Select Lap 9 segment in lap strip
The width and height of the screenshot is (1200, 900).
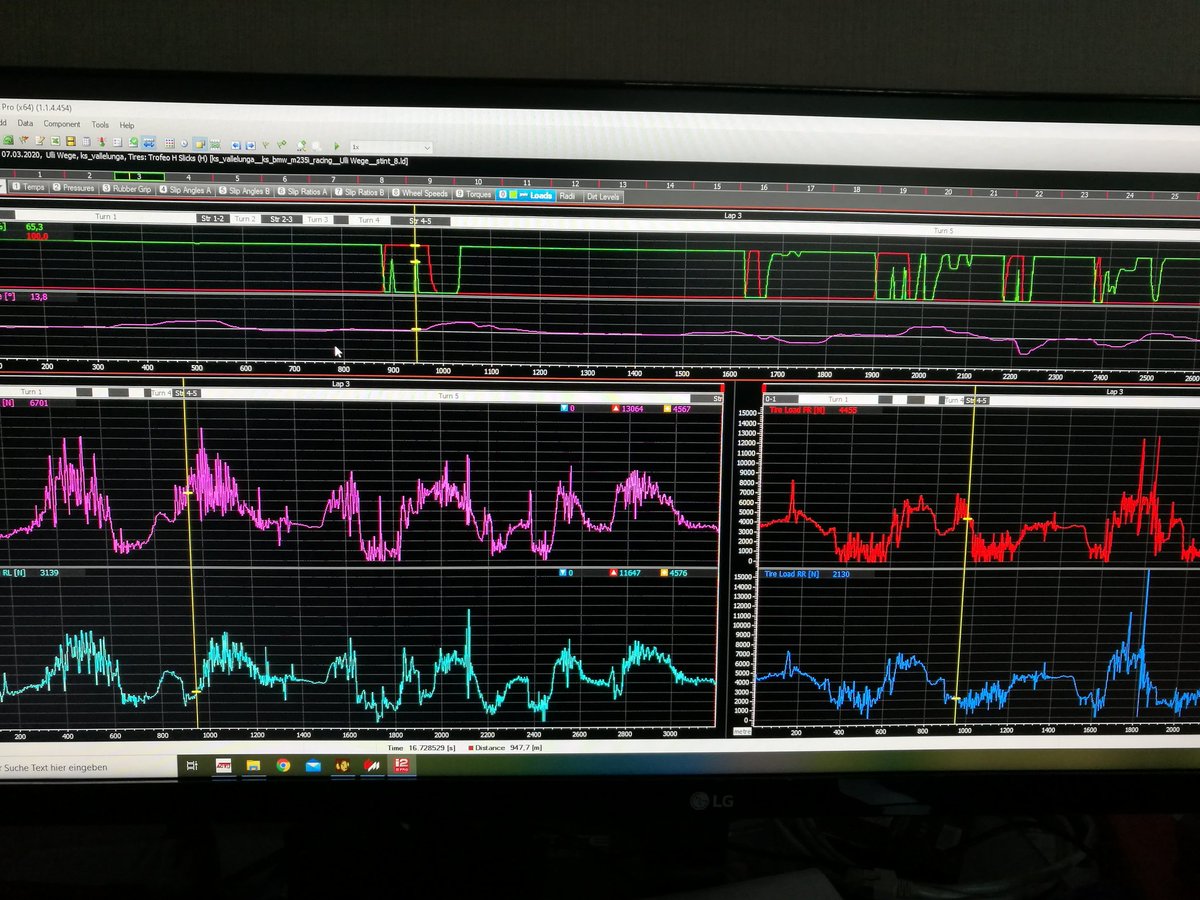point(429,181)
